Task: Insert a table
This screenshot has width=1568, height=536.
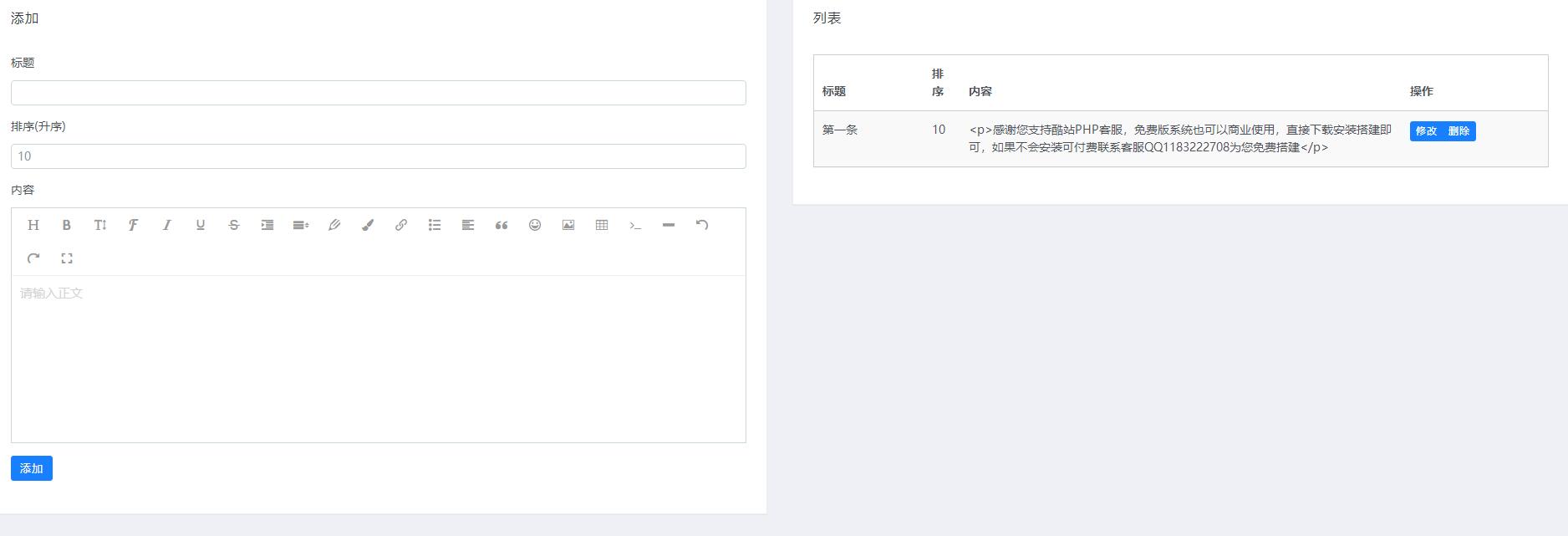Action: (602, 225)
